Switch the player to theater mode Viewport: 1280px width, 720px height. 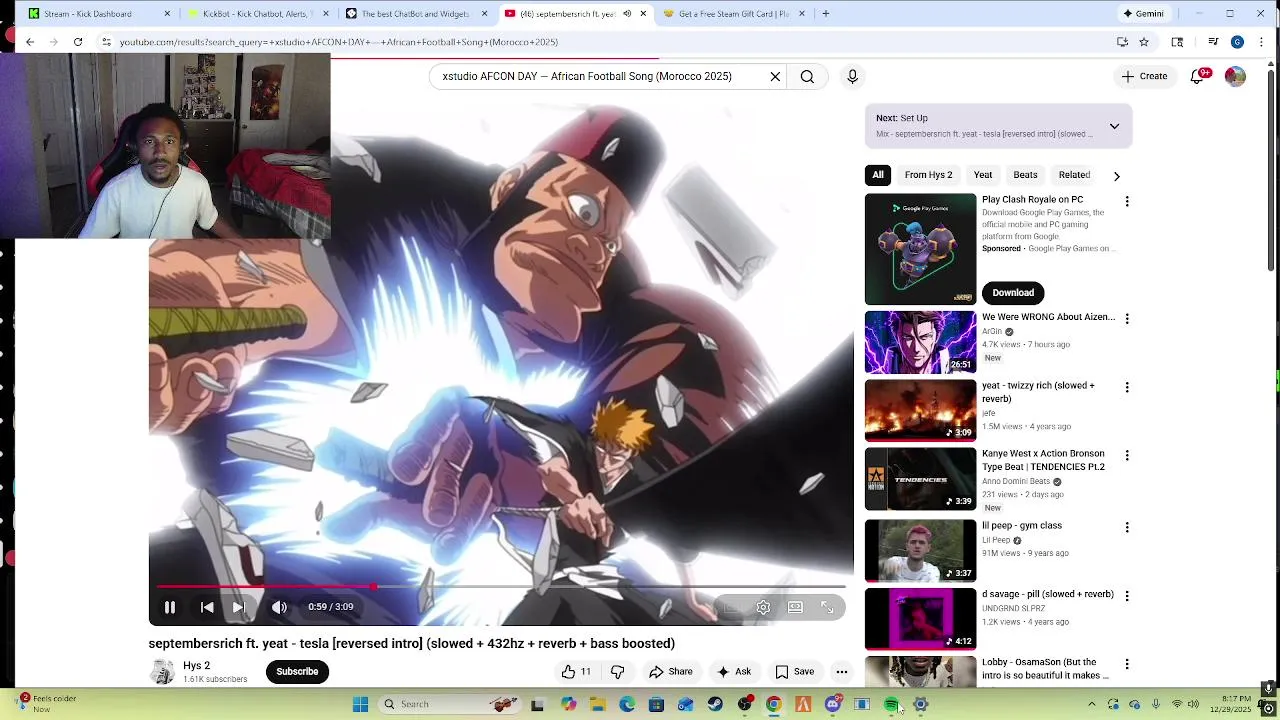795,607
